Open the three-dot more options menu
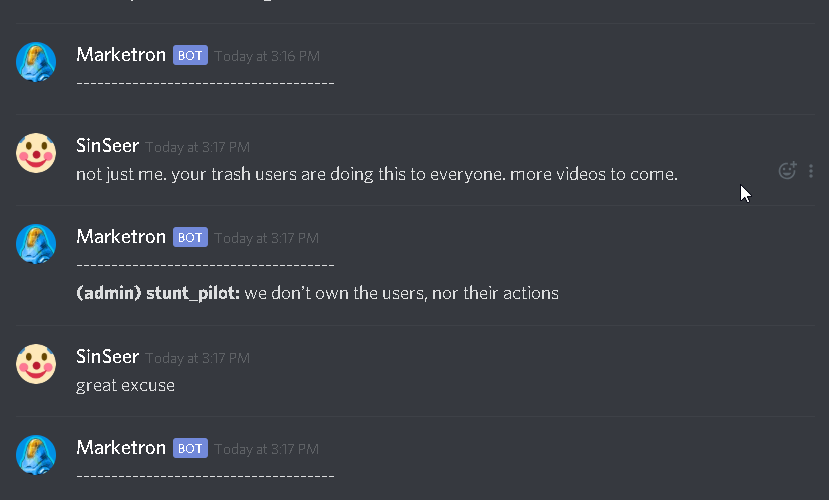Image resolution: width=829 pixels, height=500 pixels. pyautogui.click(x=811, y=171)
